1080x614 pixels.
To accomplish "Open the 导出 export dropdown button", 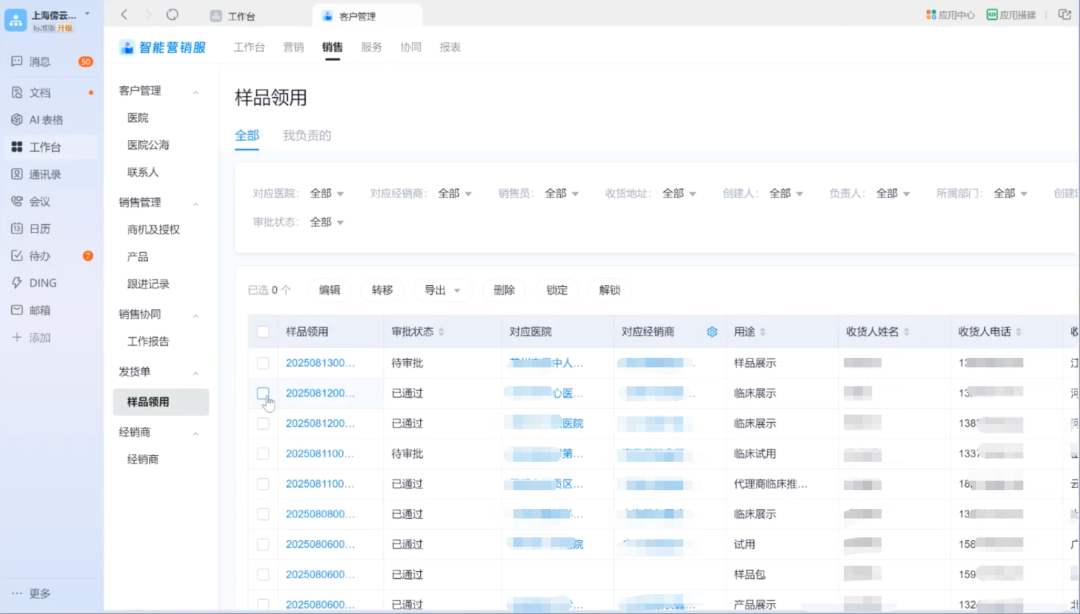I will tap(442, 290).
